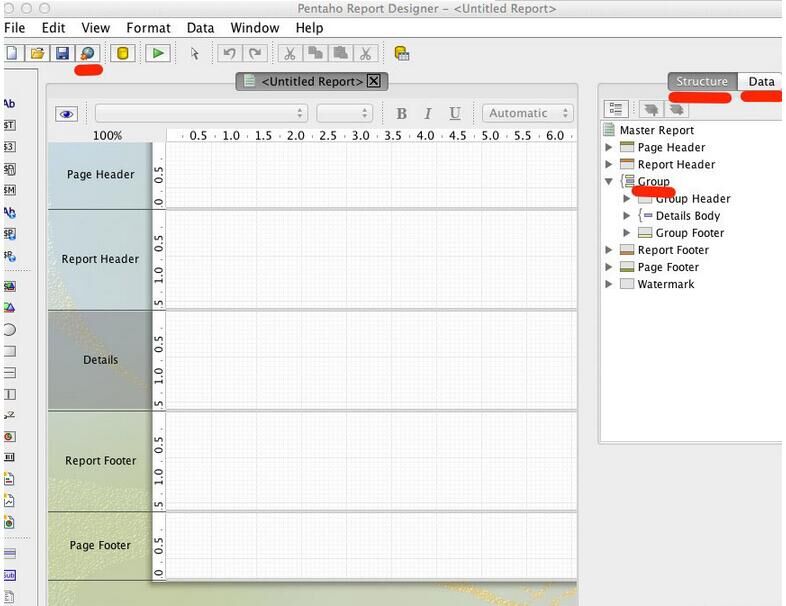This screenshot has width=786, height=606.
Task: Expand the Group Footer tree node
Action: coord(627,233)
